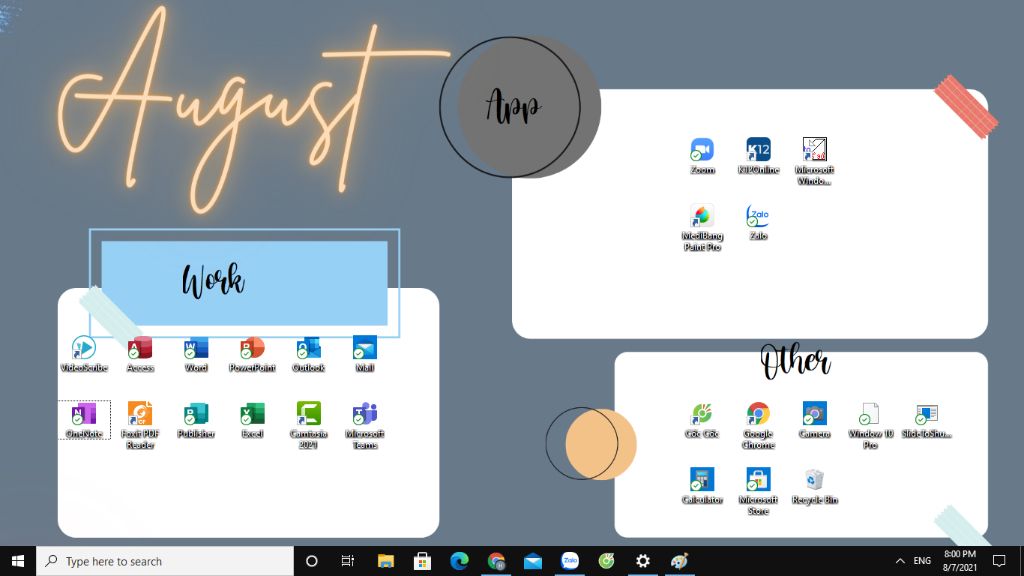This screenshot has height=576, width=1024.
Task: Select the Outlook desktop icon
Action: point(308,353)
